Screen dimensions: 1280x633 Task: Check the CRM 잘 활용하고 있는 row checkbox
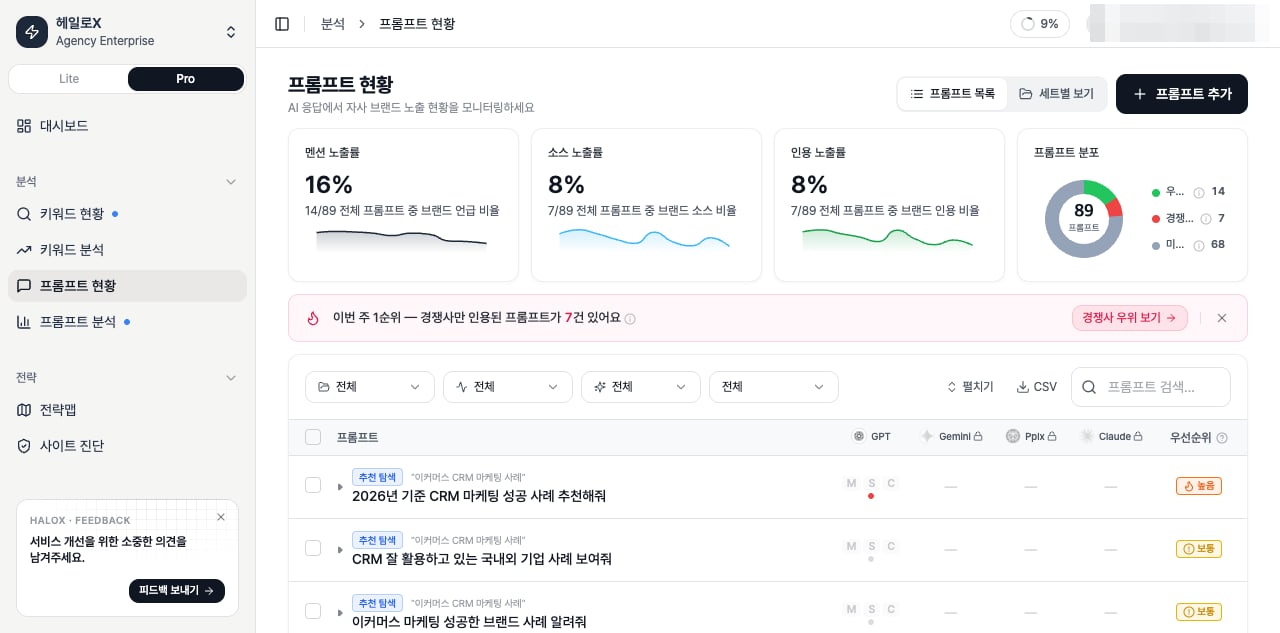313,548
